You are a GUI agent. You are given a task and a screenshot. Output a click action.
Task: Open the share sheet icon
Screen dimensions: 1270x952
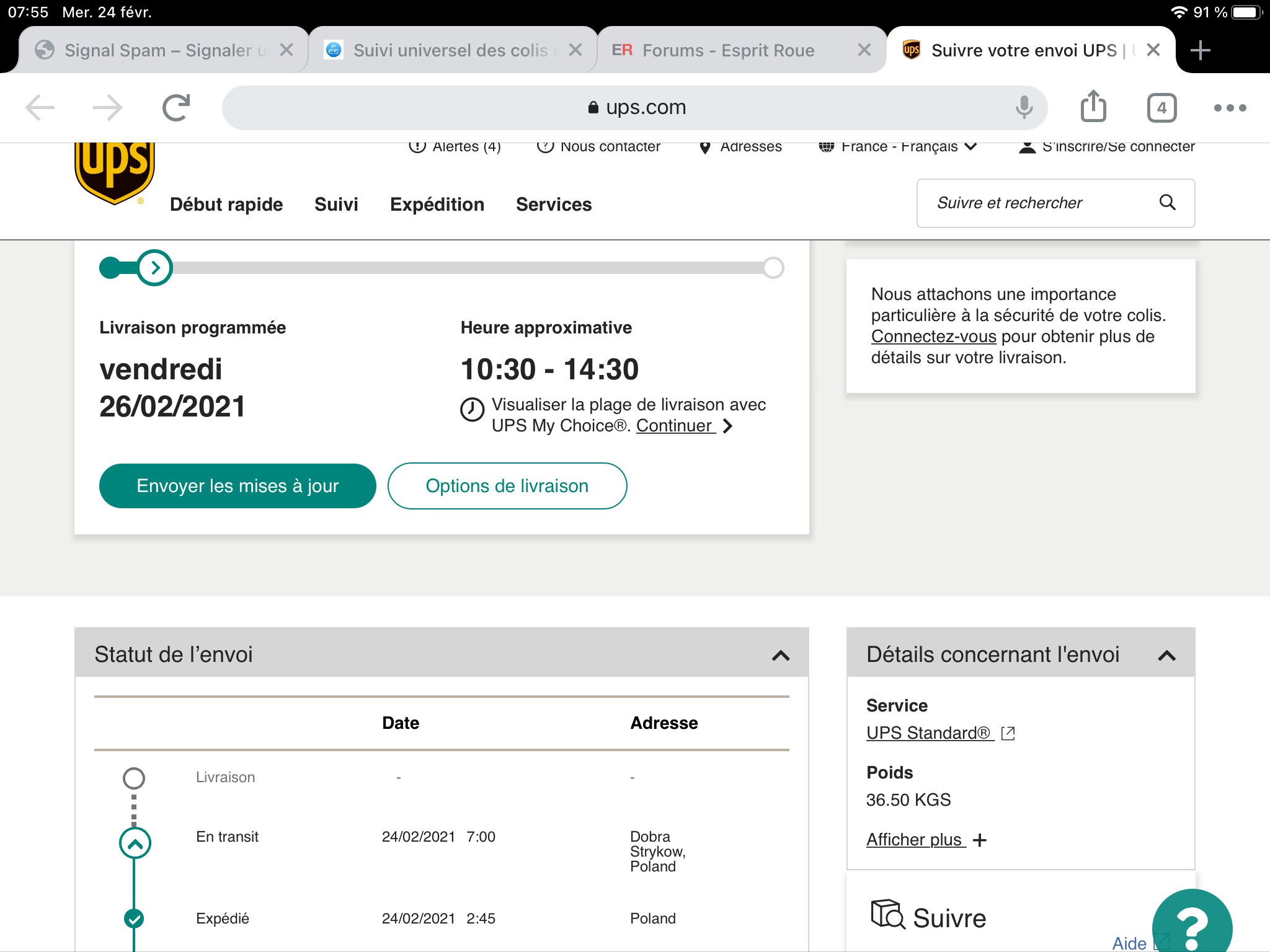(x=1093, y=106)
